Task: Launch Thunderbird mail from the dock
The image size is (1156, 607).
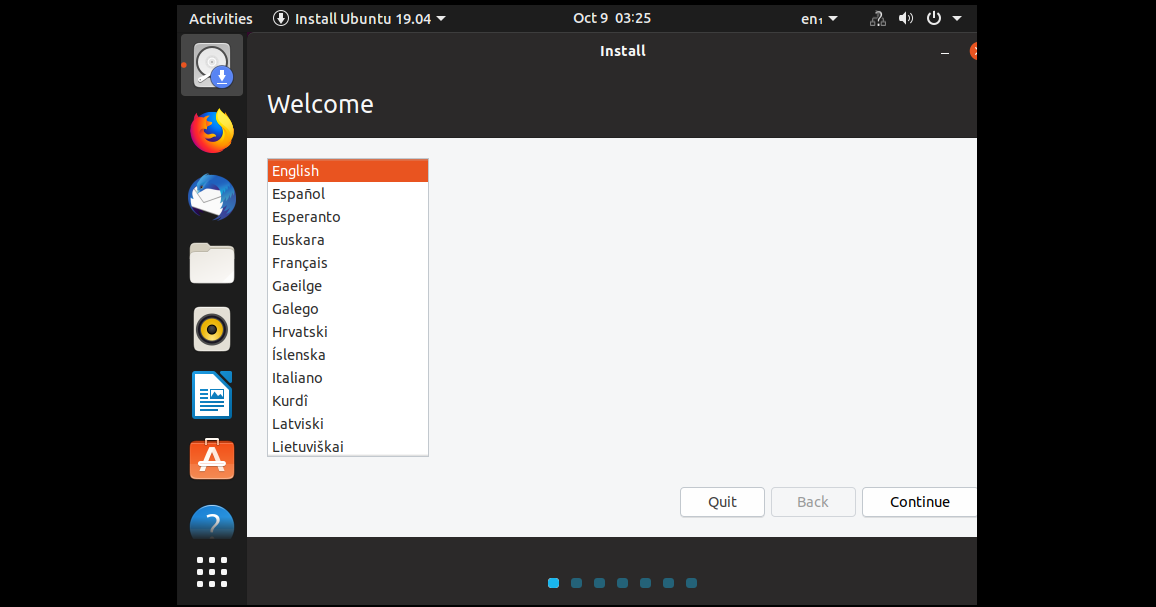Action: point(212,197)
